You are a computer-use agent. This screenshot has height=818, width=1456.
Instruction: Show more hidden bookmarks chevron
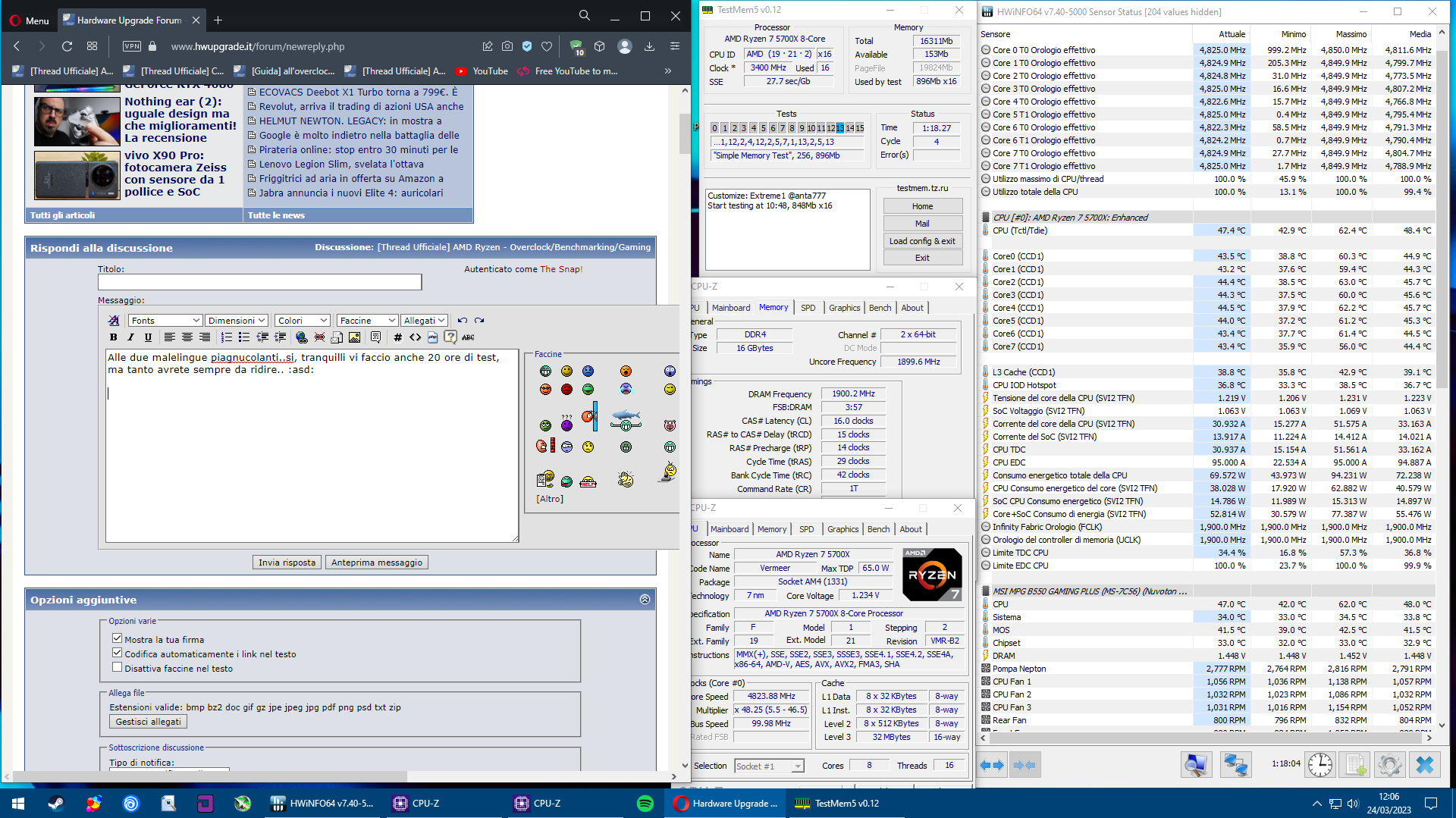click(x=668, y=71)
